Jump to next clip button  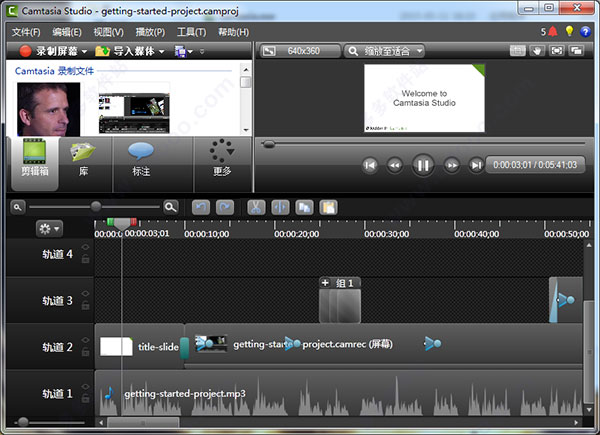(476, 165)
